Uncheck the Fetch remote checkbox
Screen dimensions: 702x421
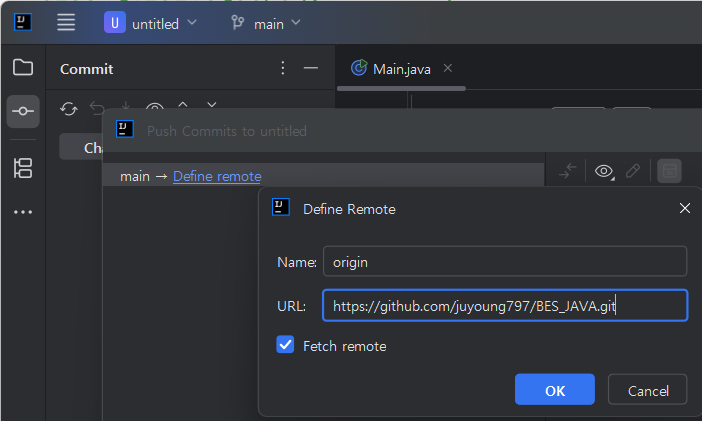click(x=285, y=345)
